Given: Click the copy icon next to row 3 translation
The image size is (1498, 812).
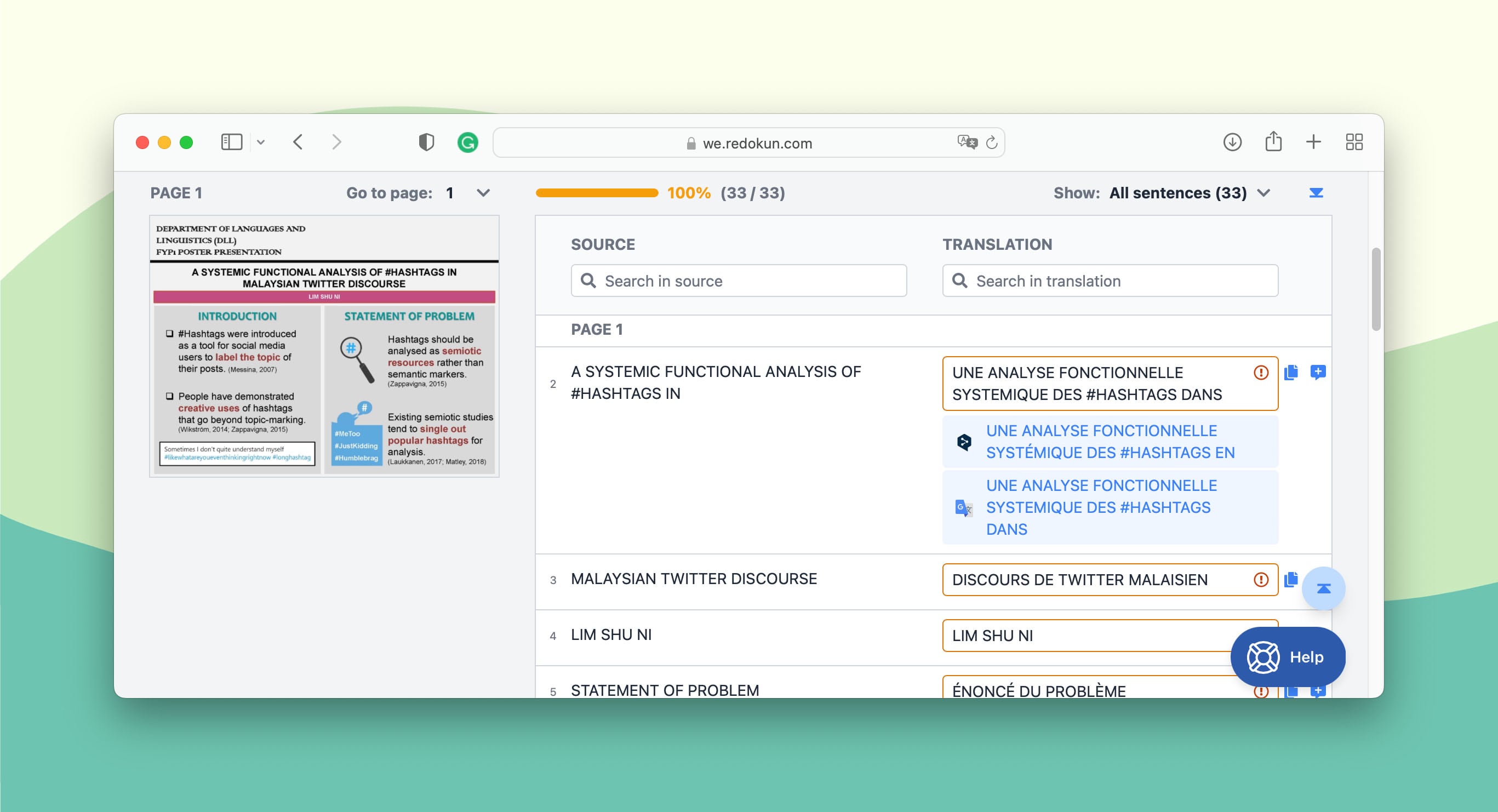Looking at the screenshot, I should [x=1291, y=578].
